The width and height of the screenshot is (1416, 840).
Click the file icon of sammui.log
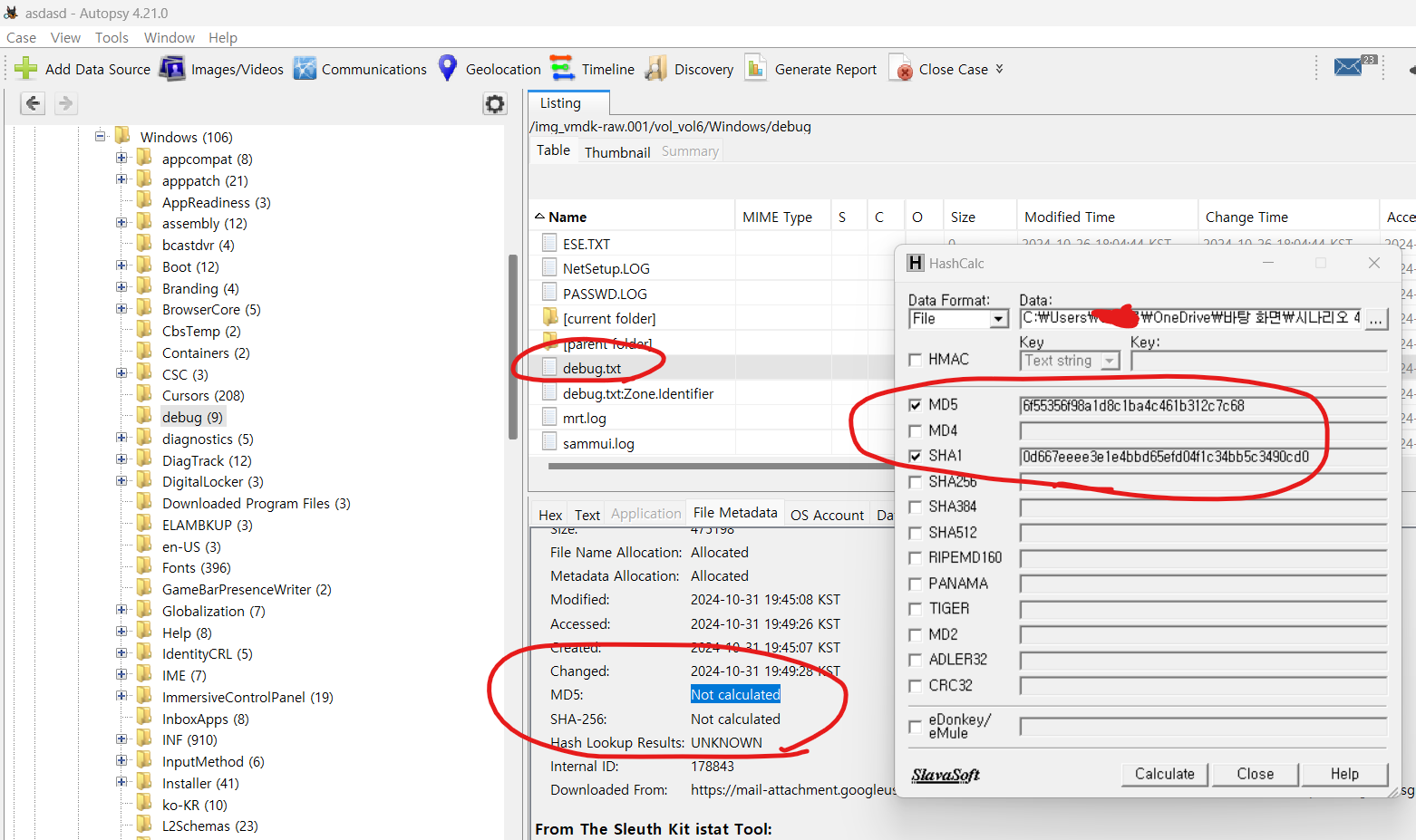point(549,442)
